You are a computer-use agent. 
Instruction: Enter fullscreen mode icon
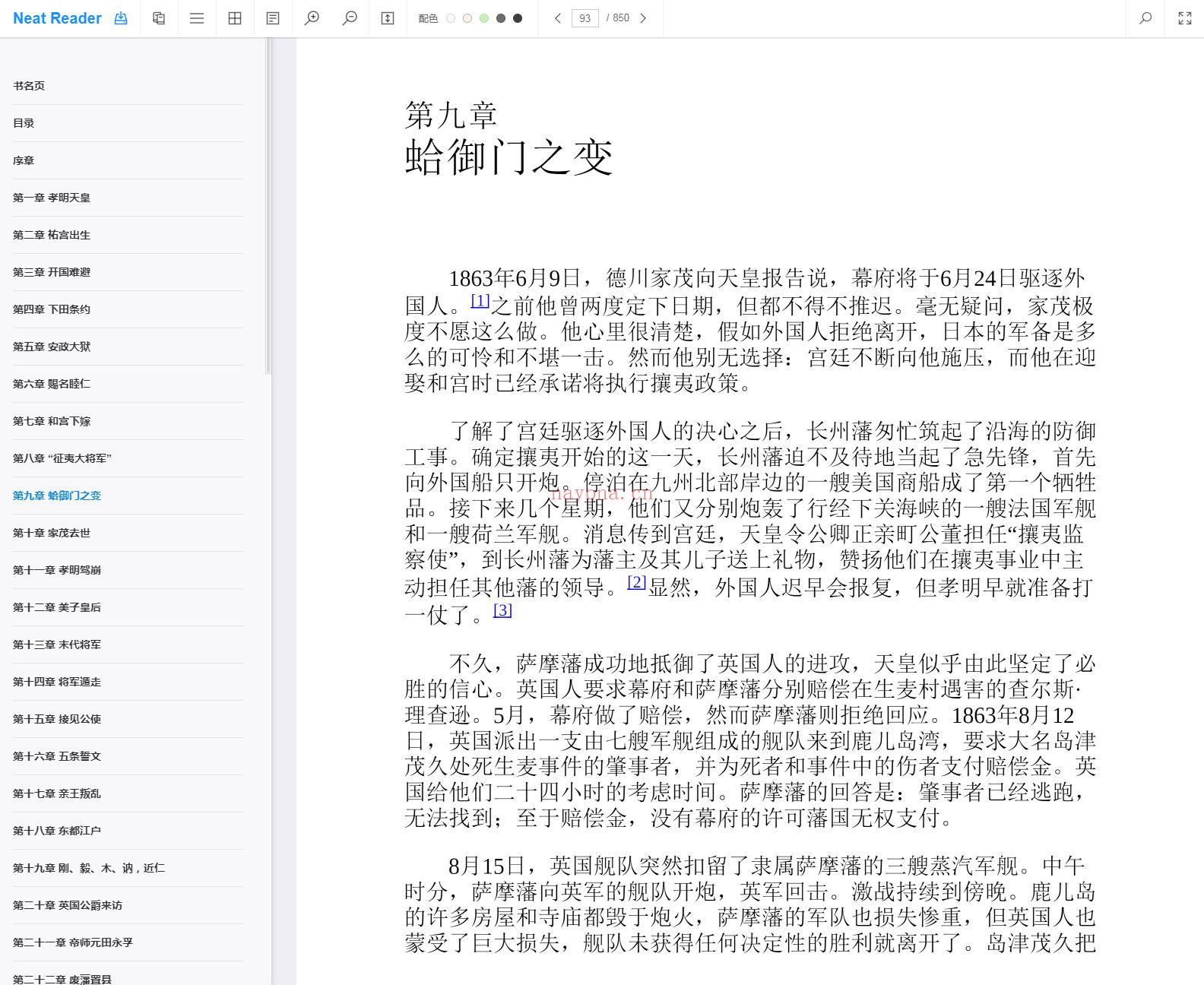[1184, 18]
